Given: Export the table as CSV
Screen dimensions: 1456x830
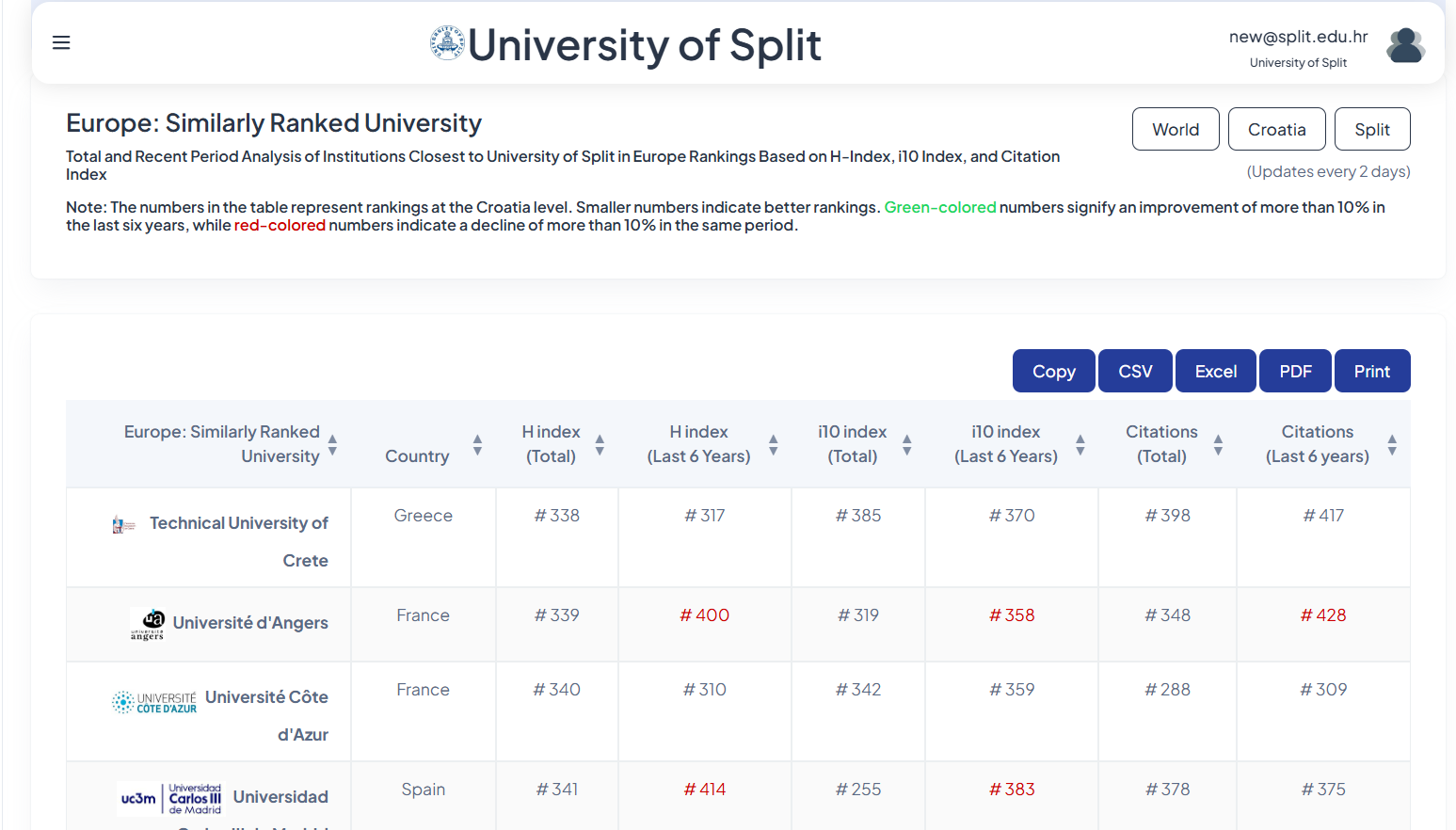Looking at the screenshot, I should [x=1135, y=371].
